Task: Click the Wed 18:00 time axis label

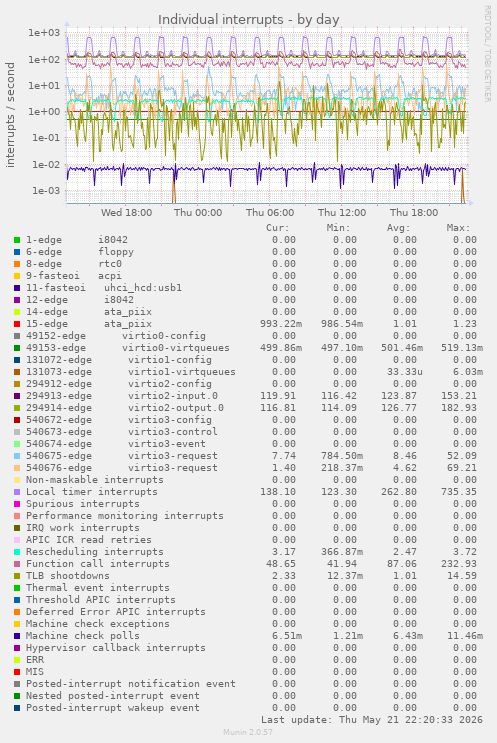Action: (127, 213)
